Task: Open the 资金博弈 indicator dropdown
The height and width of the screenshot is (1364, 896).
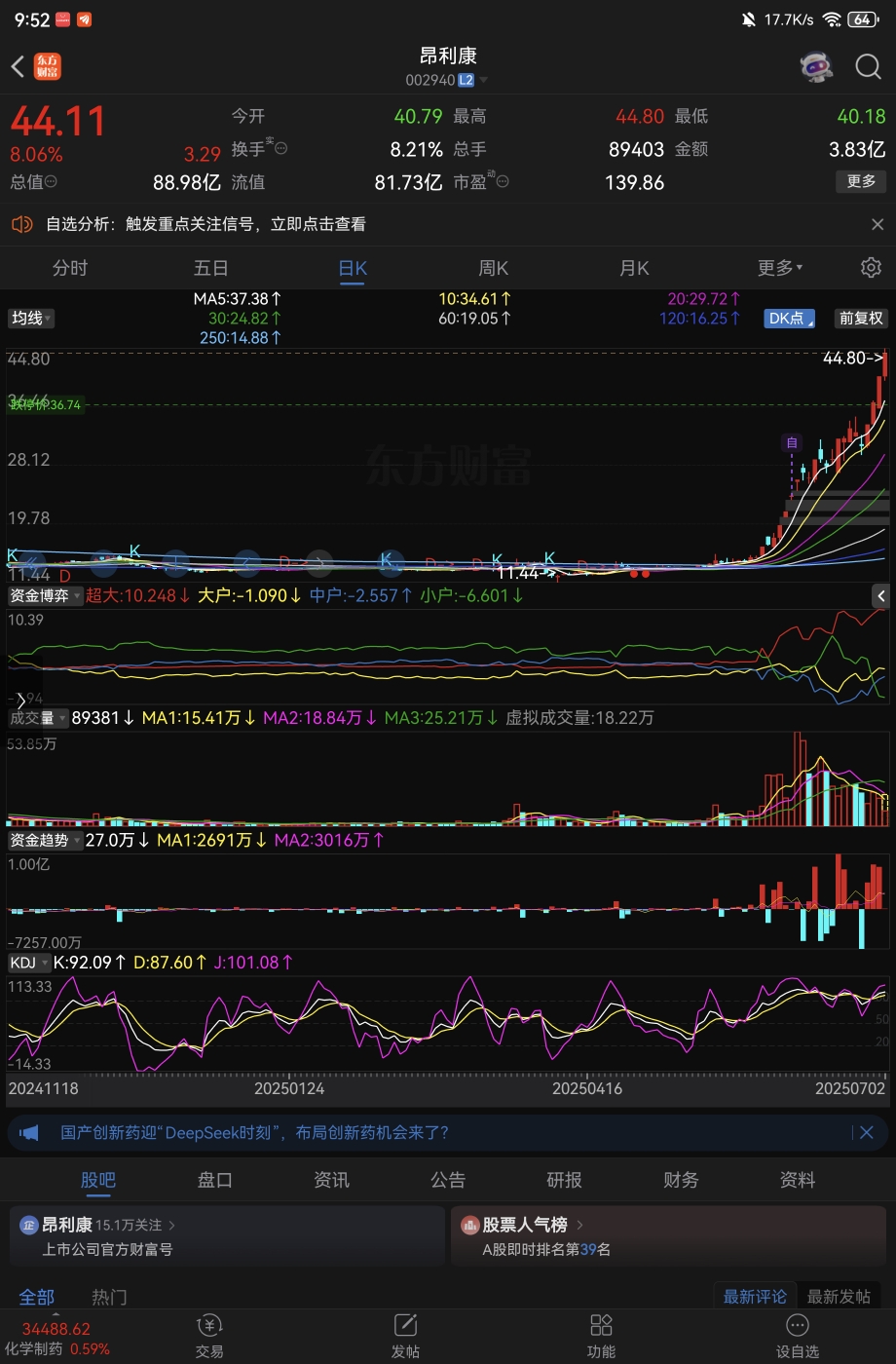Action: [x=45, y=595]
